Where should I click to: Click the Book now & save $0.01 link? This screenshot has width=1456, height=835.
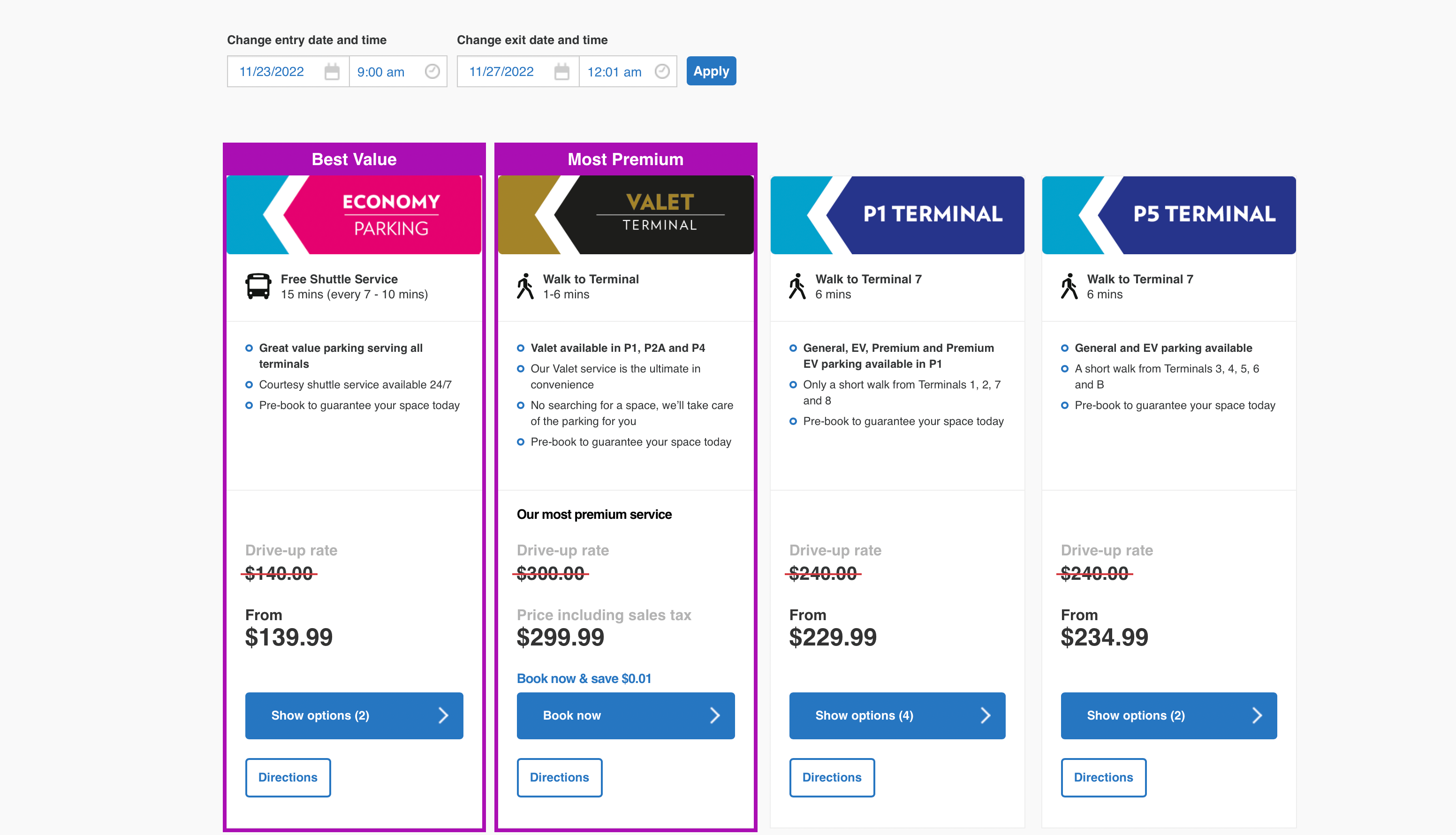coord(584,678)
